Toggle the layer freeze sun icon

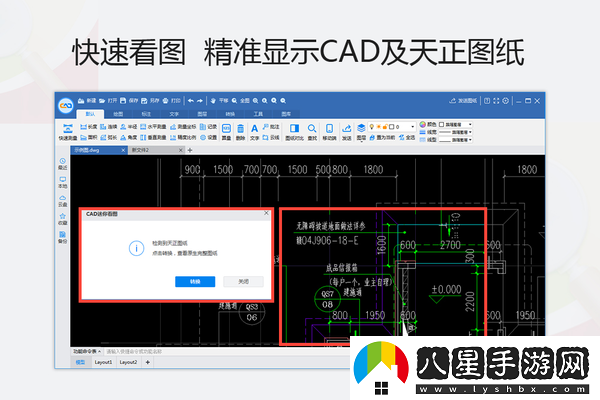(x=378, y=126)
